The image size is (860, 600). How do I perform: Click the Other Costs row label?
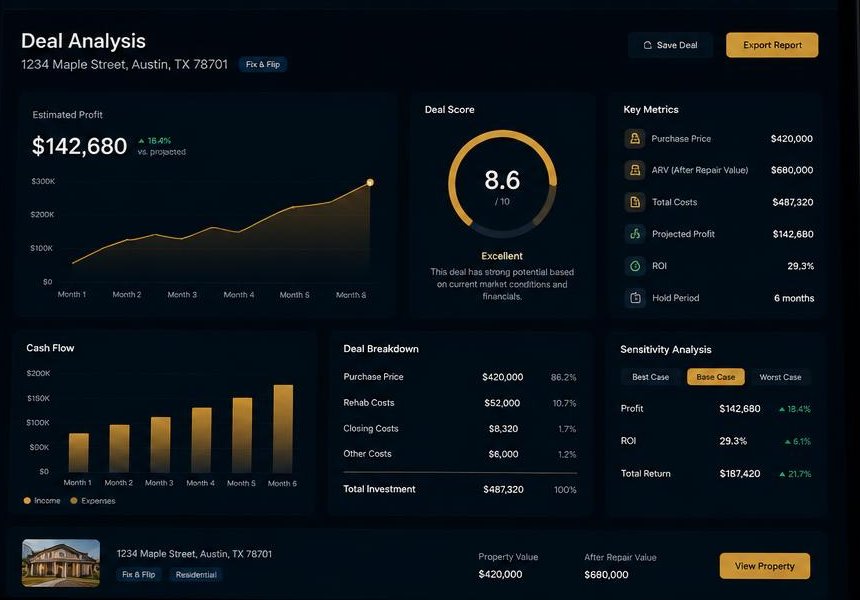tap(367, 454)
